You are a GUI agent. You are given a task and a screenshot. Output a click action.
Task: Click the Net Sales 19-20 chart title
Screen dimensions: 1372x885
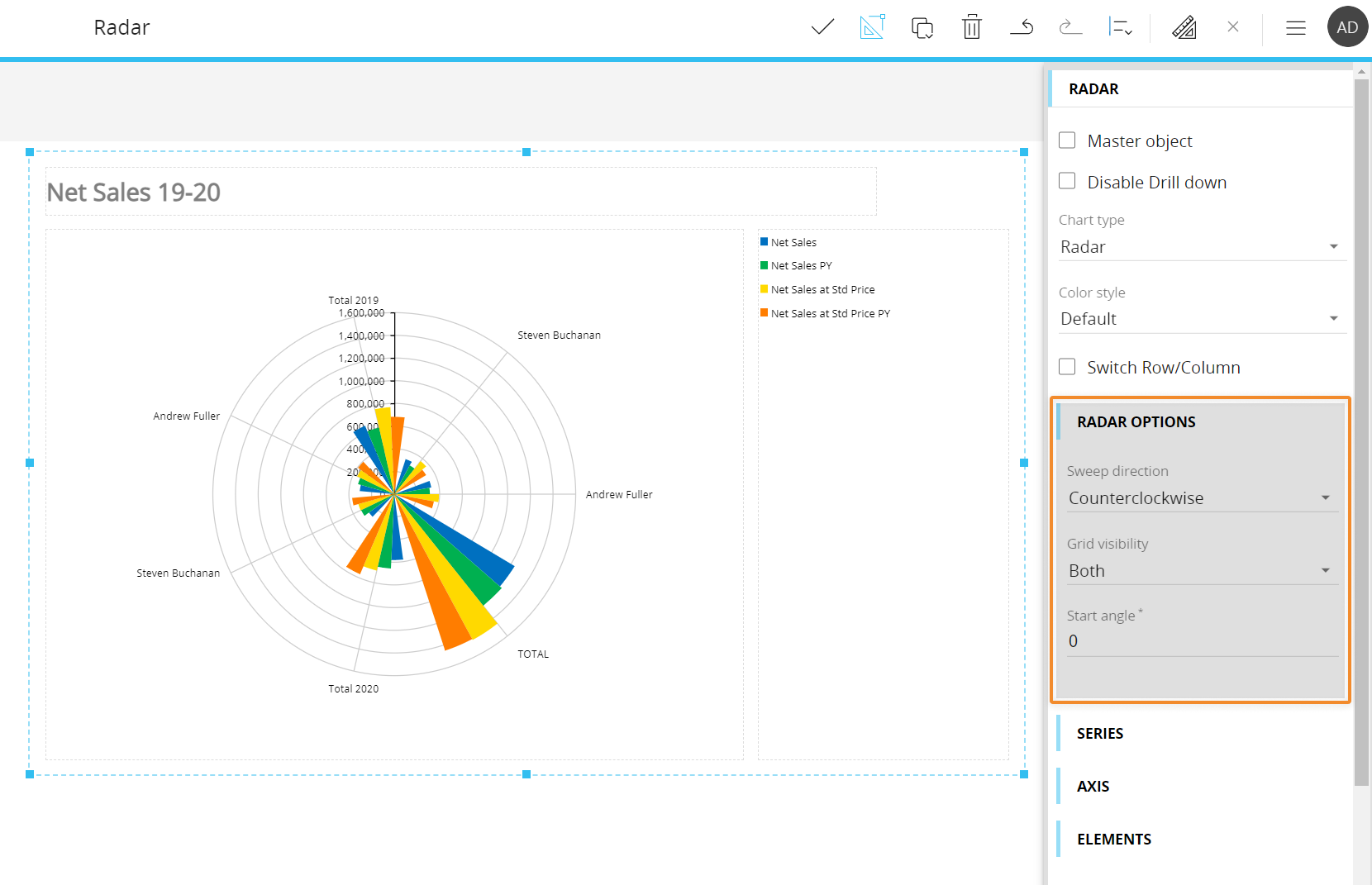pos(134,193)
